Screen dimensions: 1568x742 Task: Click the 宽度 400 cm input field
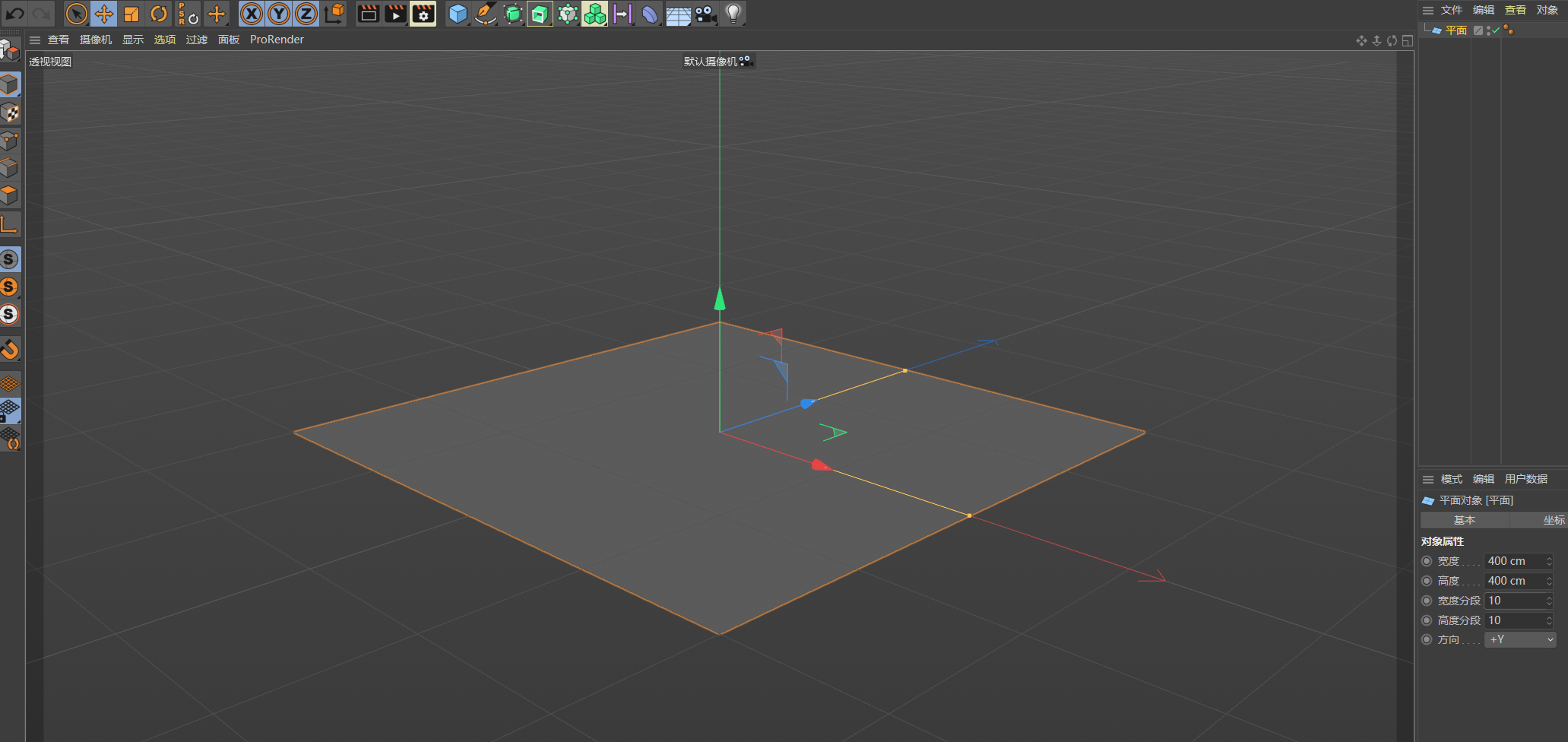(x=1516, y=560)
